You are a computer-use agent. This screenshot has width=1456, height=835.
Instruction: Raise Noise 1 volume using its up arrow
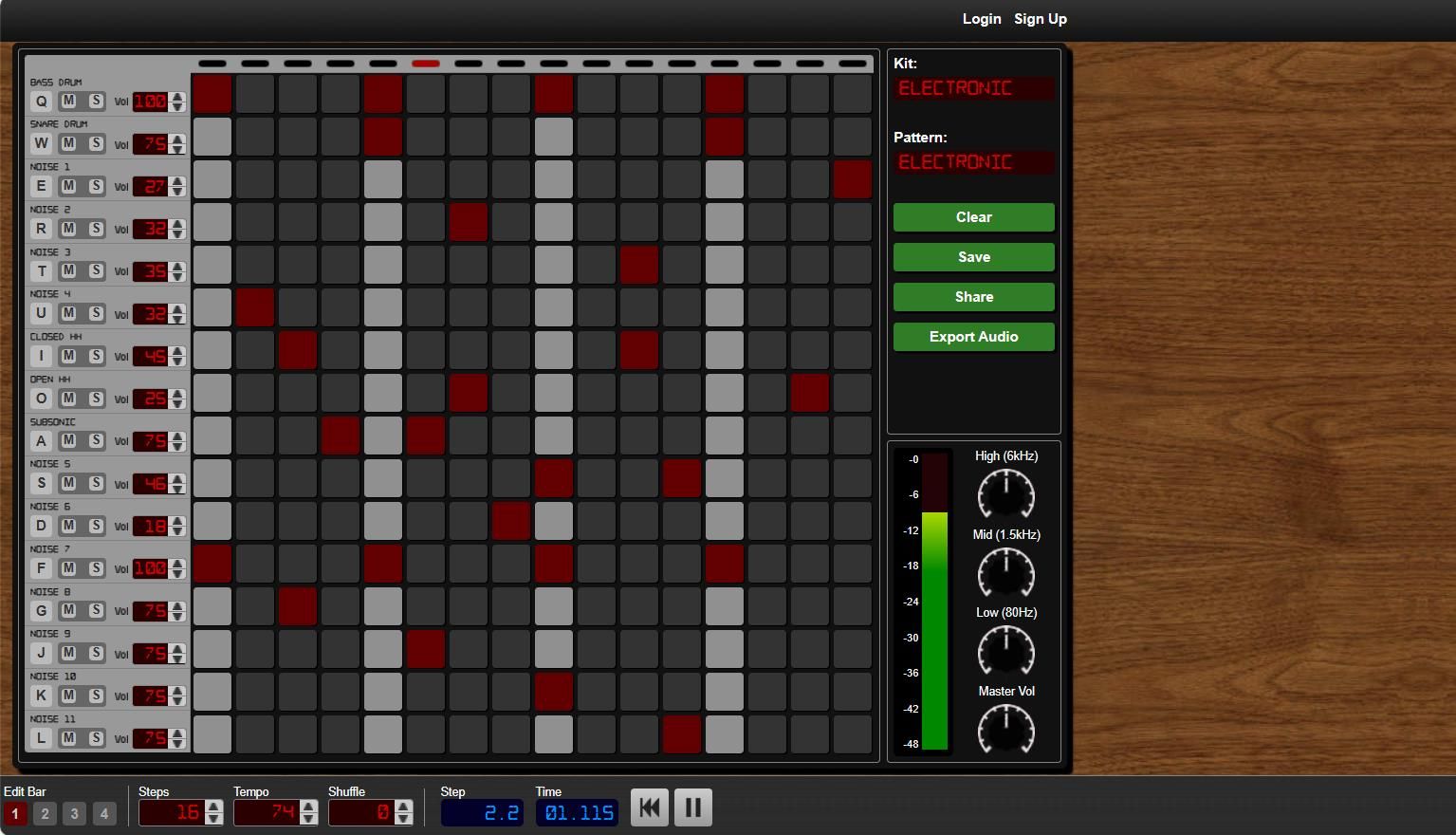pos(177,180)
